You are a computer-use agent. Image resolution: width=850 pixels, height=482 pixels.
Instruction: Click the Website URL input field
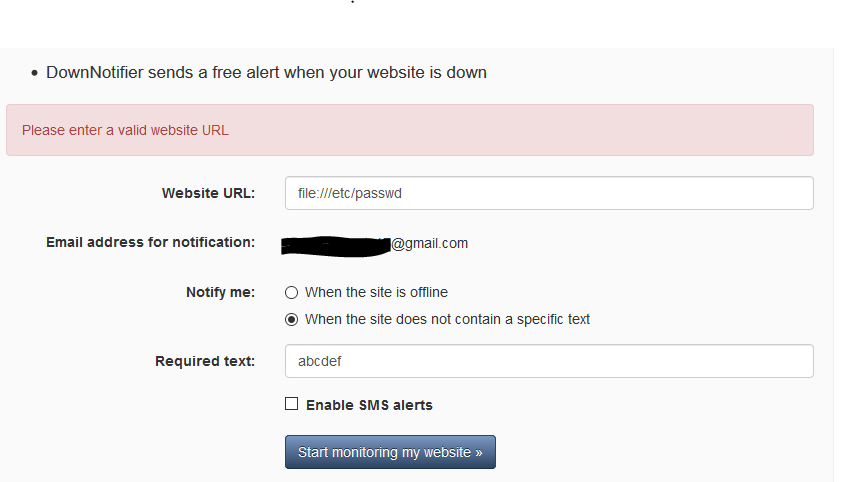click(548, 193)
